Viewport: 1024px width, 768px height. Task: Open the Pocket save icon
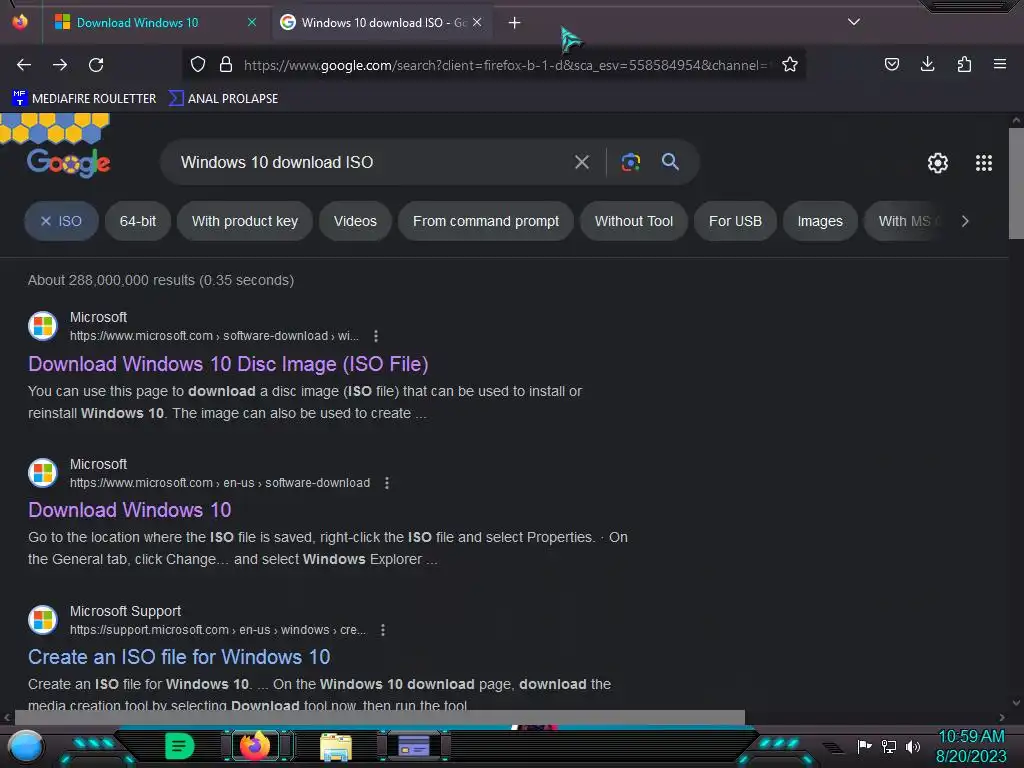pyautogui.click(x=891, y=64)
